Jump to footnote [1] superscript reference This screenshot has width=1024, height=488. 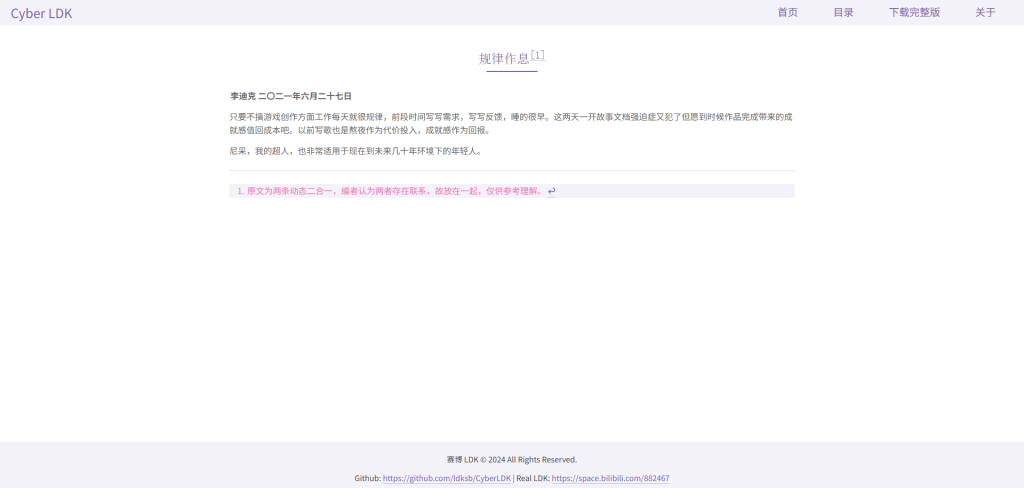[538, 55]
